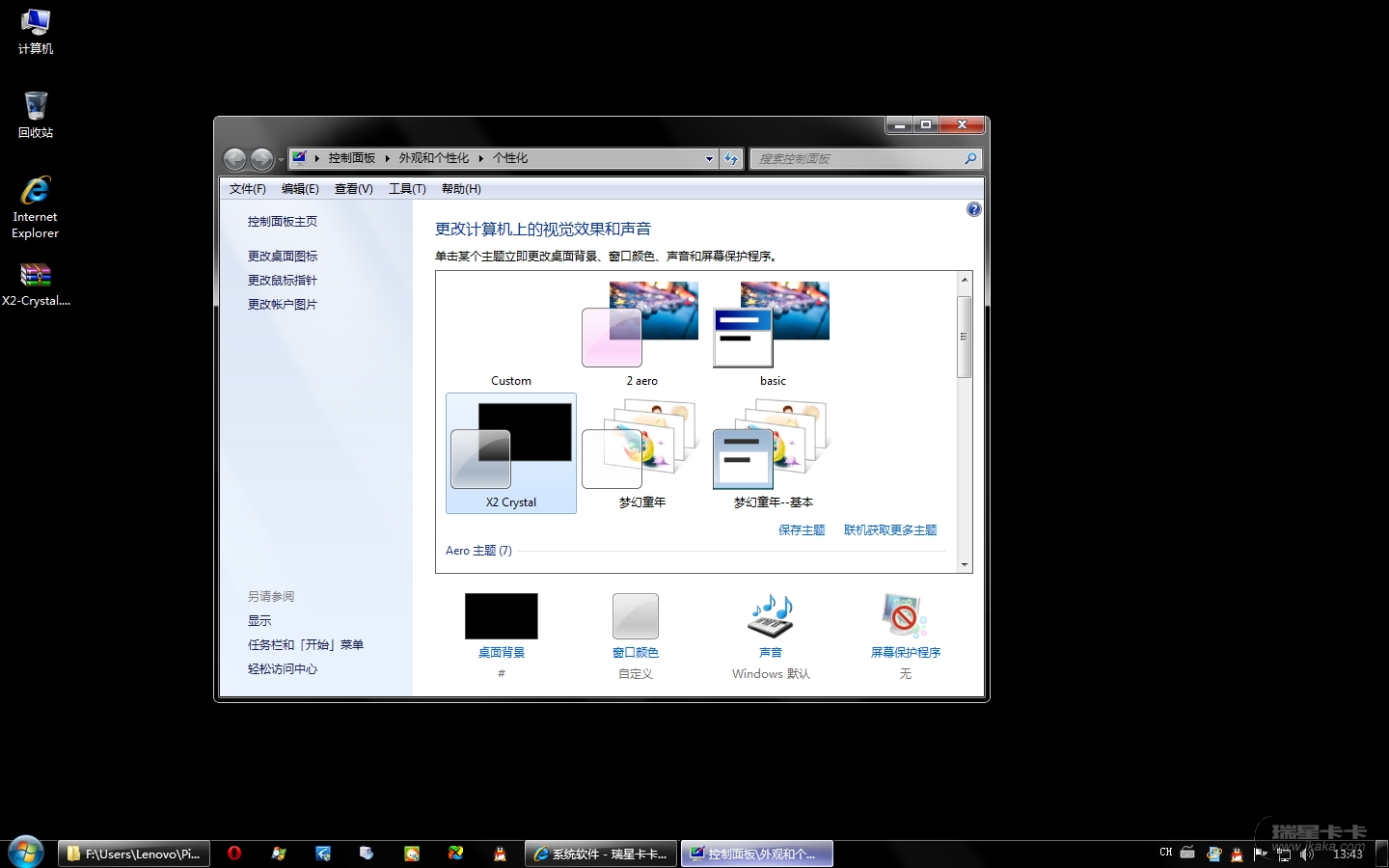The height and width of the screenshot is (868, 1389).
Task: Open the 更改桌面图标 link
Action: coord(282,257)
